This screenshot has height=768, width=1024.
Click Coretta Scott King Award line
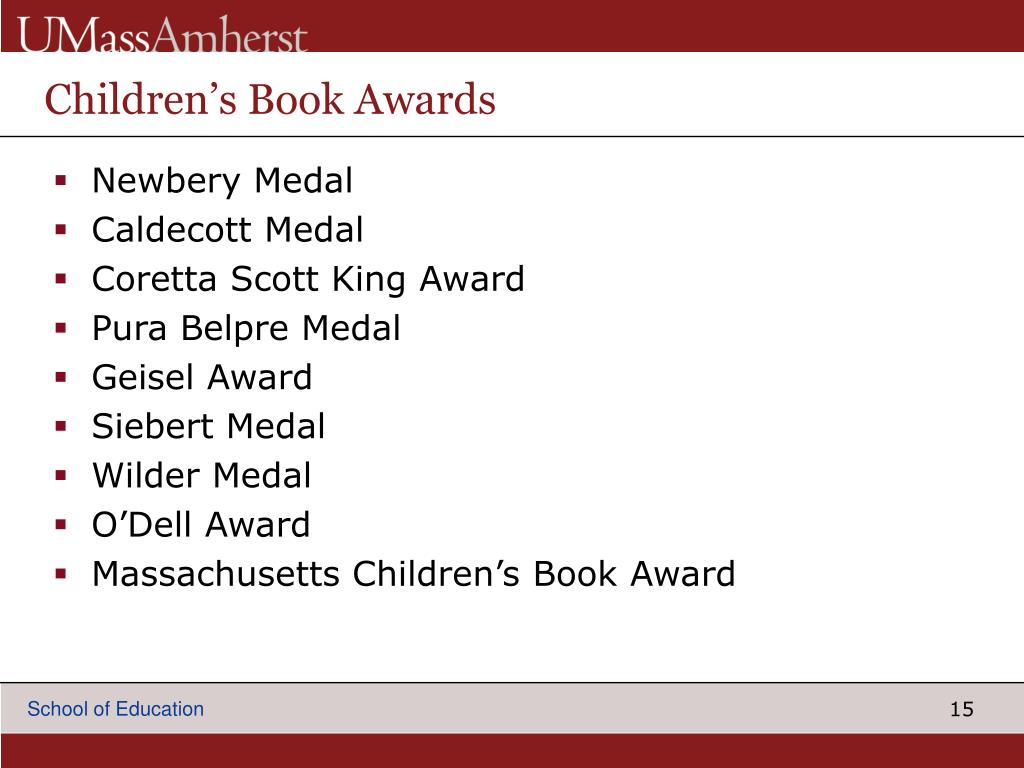308,280
